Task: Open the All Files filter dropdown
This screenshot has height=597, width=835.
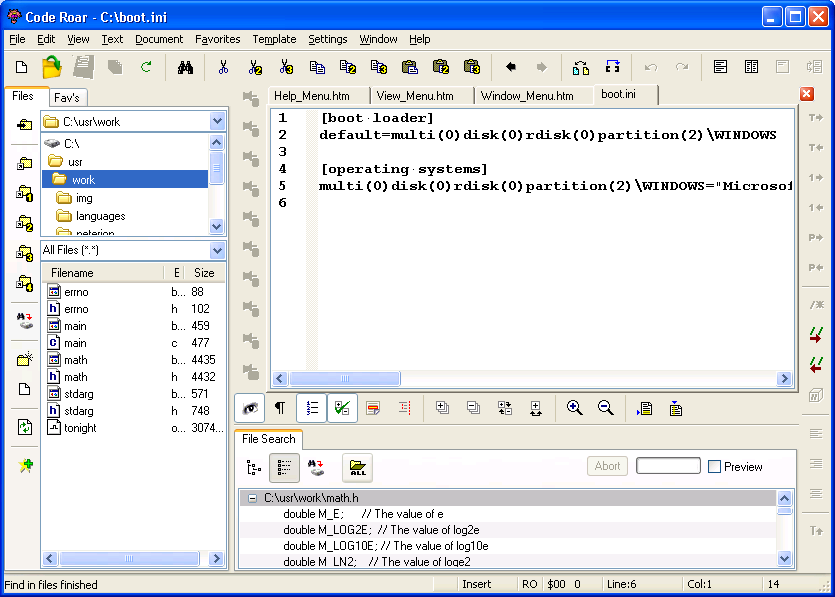Action: point(217,250)
